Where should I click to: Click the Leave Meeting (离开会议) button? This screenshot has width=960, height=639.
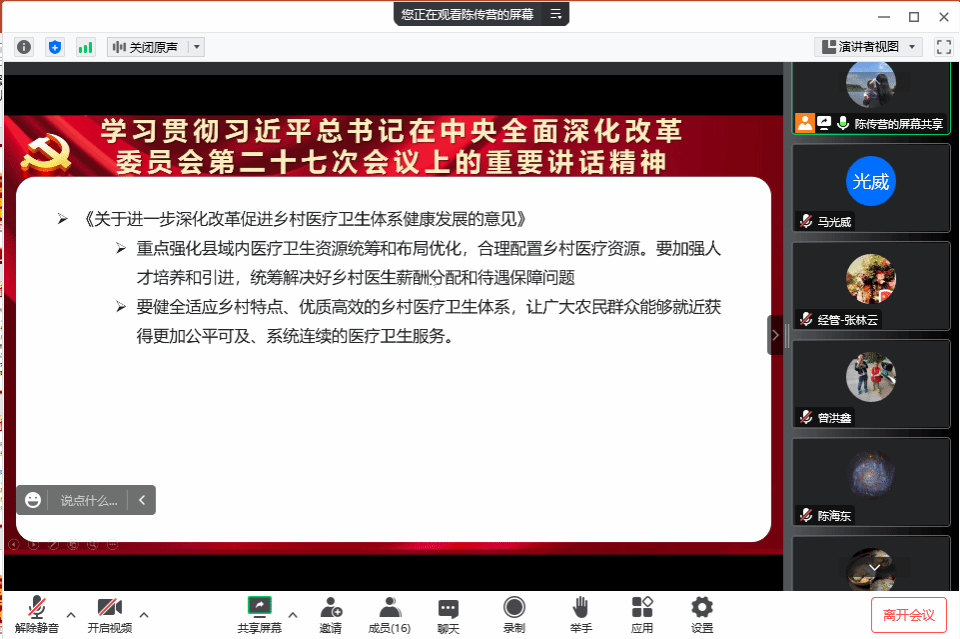[x=908, y=615]
